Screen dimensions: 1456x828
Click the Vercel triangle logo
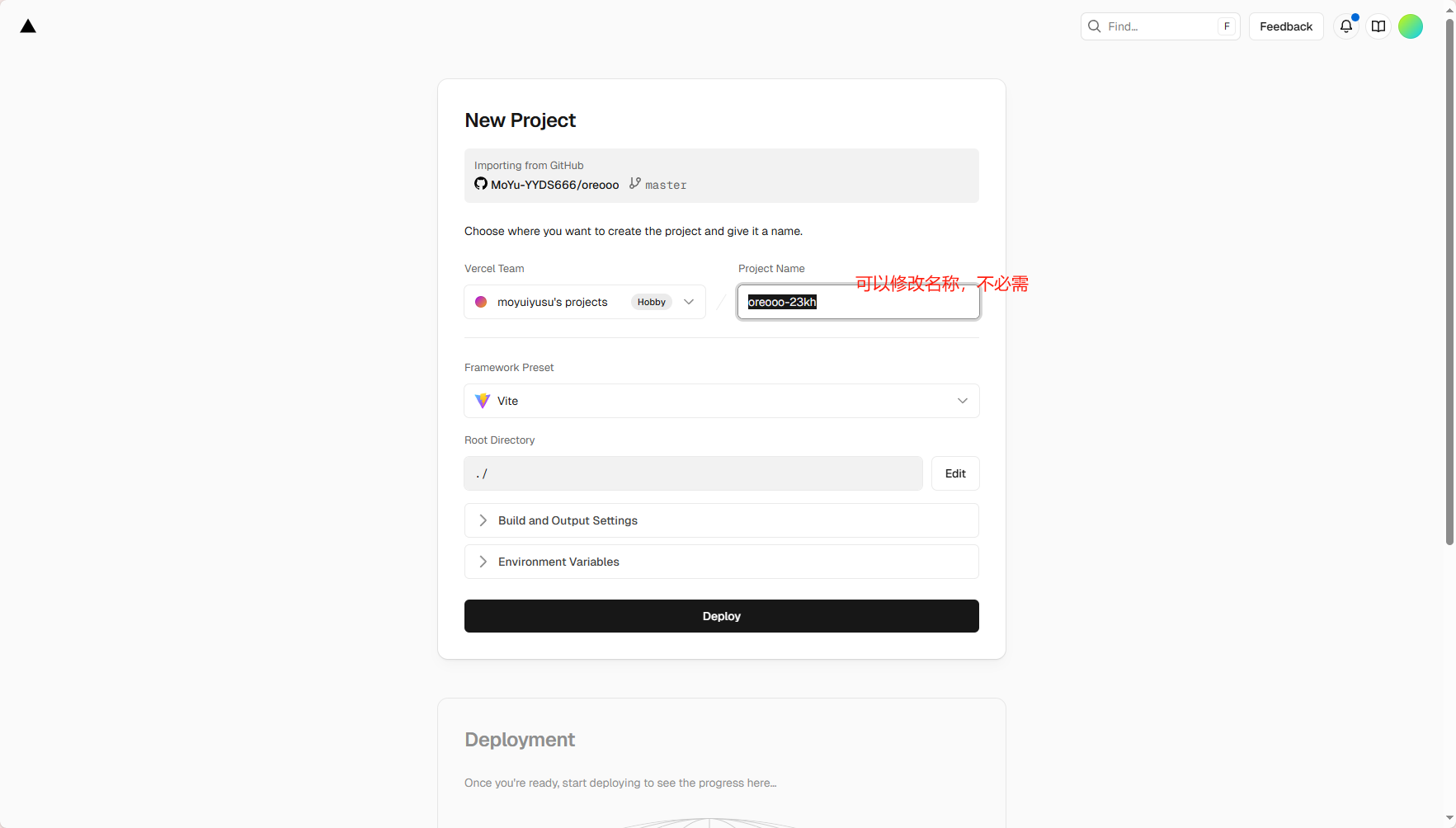28,26
